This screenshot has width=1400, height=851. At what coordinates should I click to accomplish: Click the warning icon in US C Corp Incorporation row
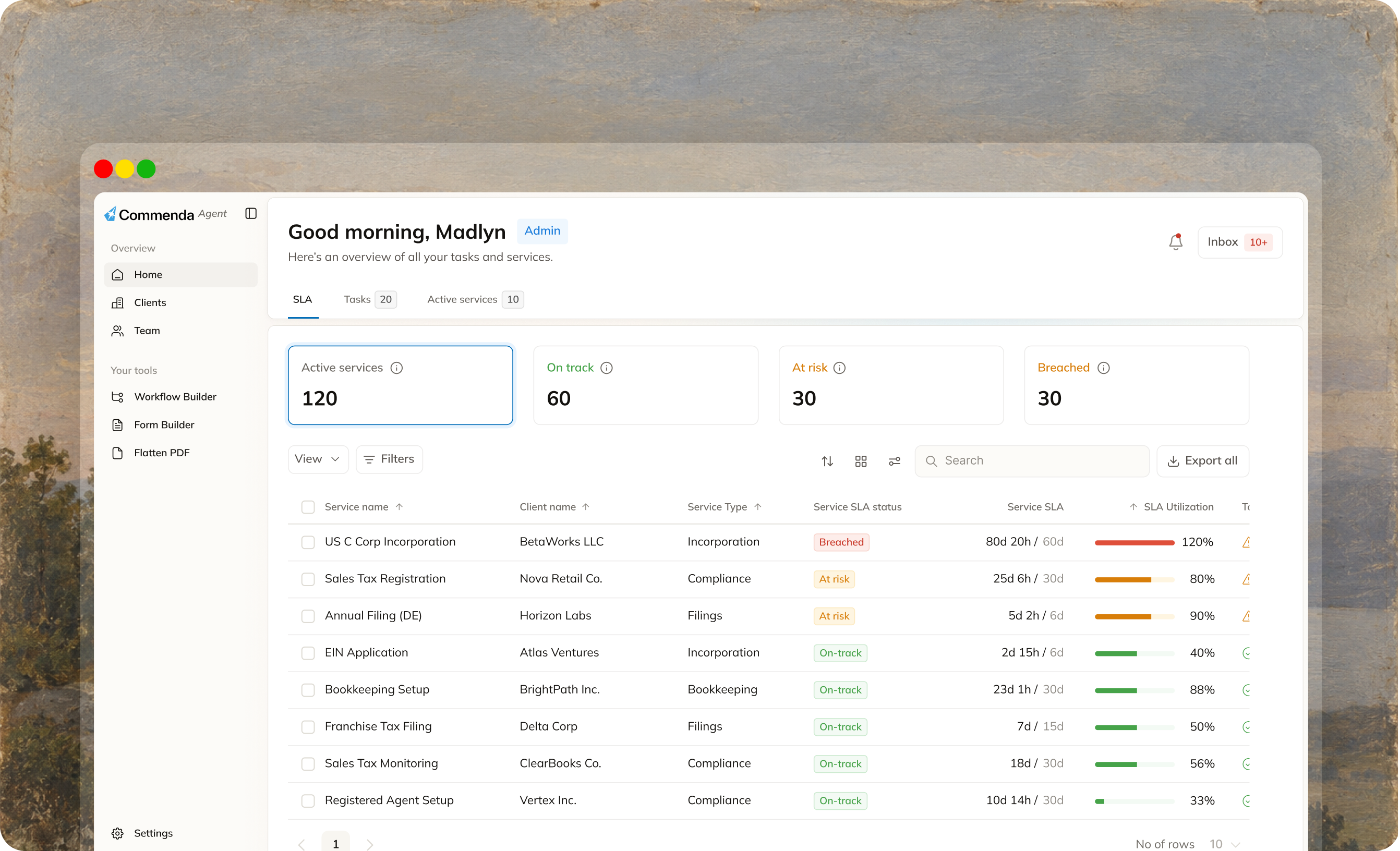click(1246, 542)
